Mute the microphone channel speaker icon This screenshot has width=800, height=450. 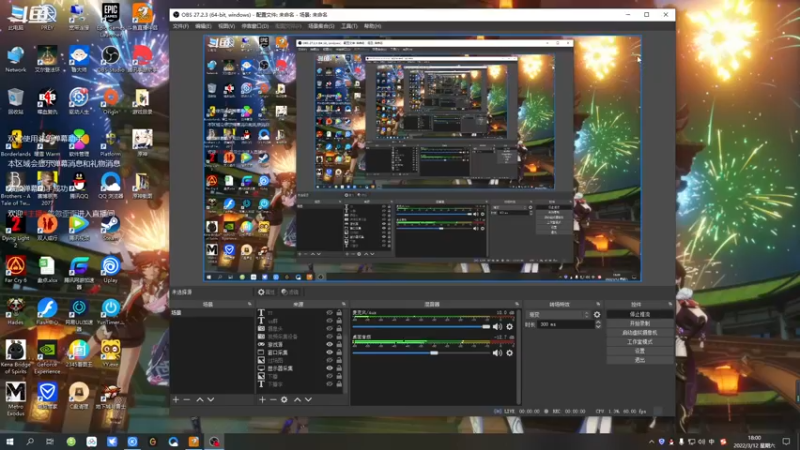coord(497,327)
